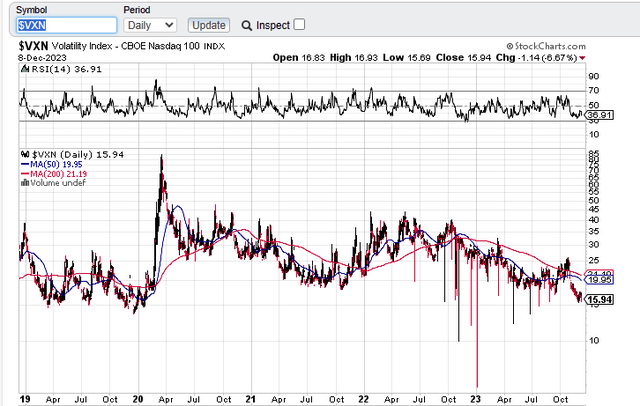640x406 pixels.
Task: Click the $VXN Volatility Index chart title
Action: pyautogui.click(x=122, y=46)
